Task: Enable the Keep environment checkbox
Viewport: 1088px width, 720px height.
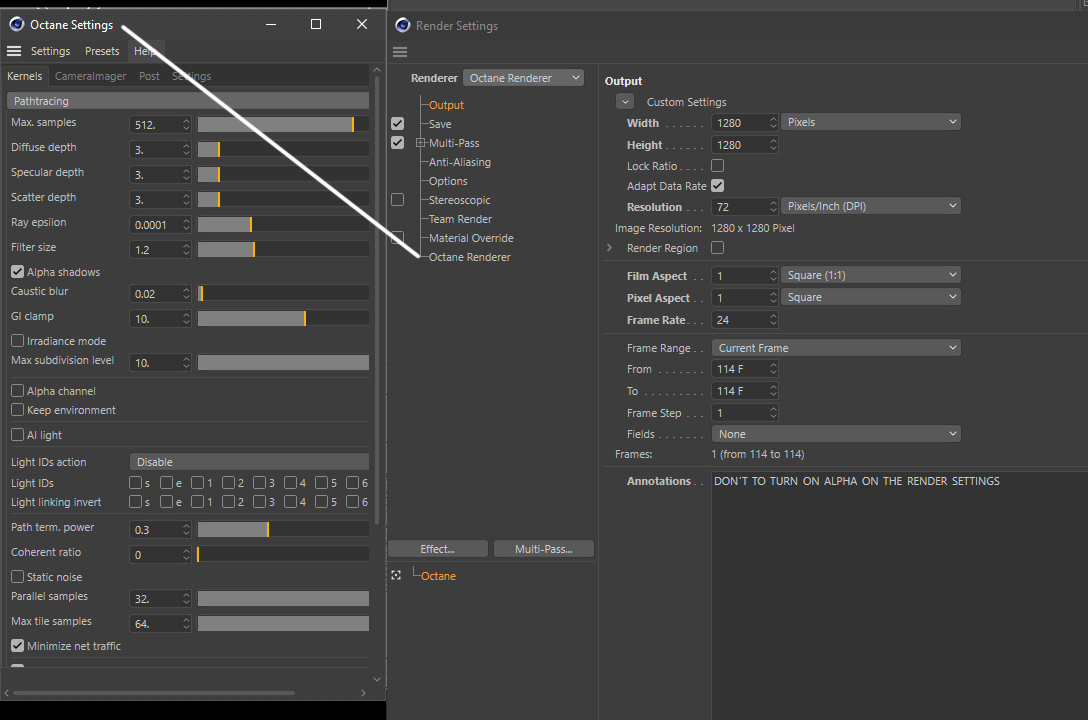Action: [x=17, y=410]
